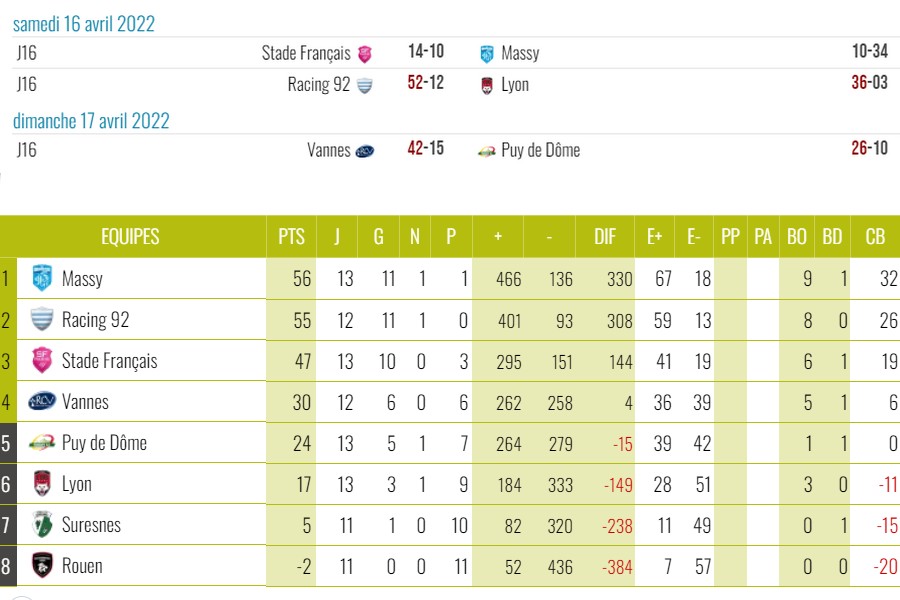Screen dimensions: 900x600
Task: Open the 52-12 Racing 92 match score
Action: pyautogui.click(x=426, y=84)
